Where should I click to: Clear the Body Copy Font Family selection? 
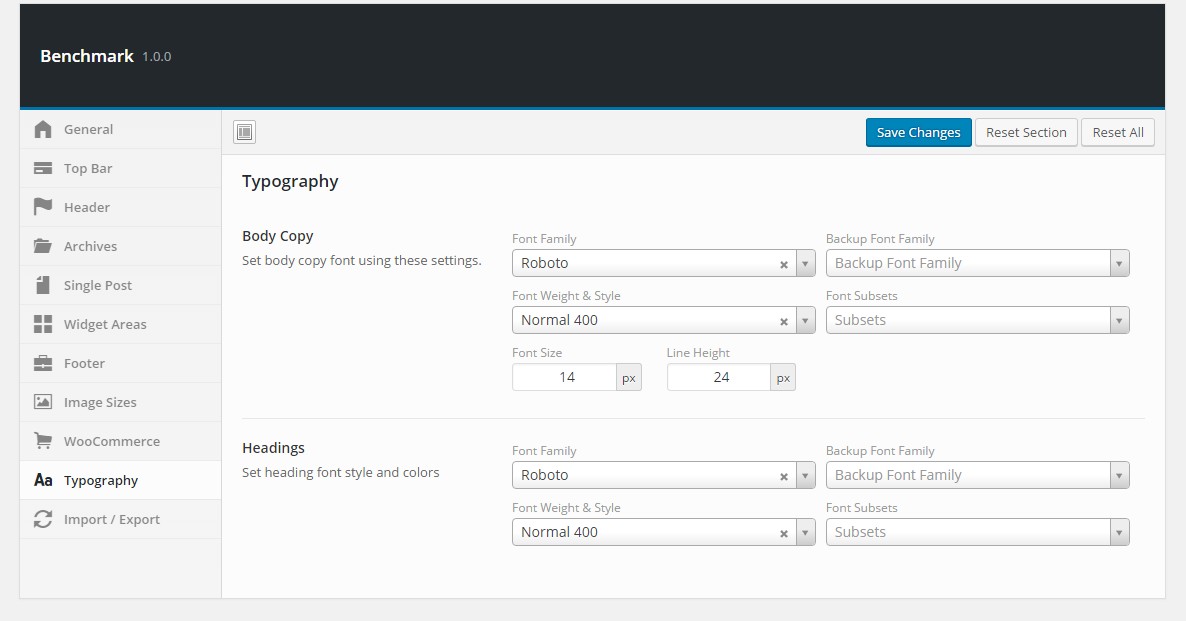click(784, 264)
